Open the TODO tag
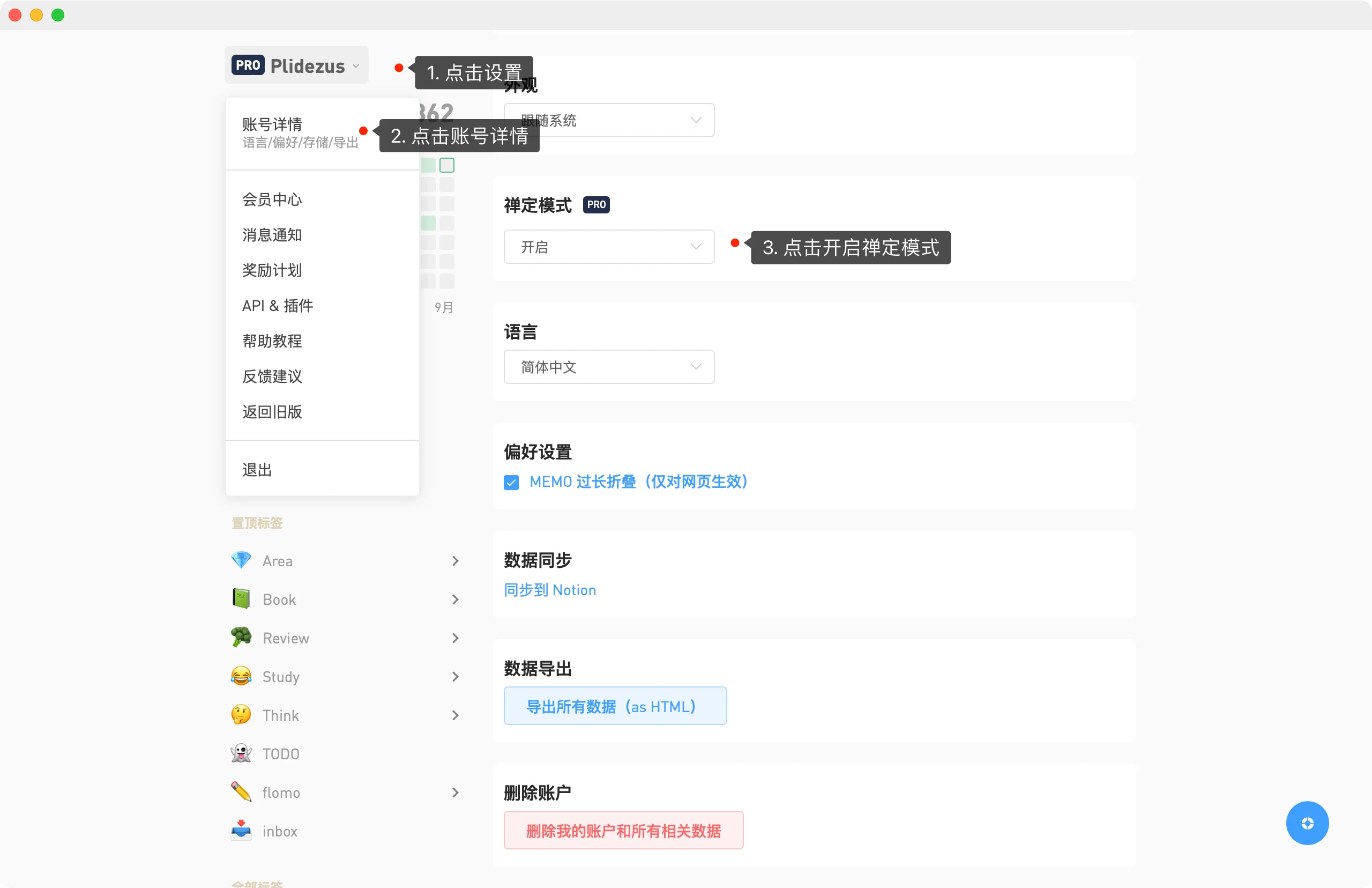1372x888 pixels. (281, 754)
